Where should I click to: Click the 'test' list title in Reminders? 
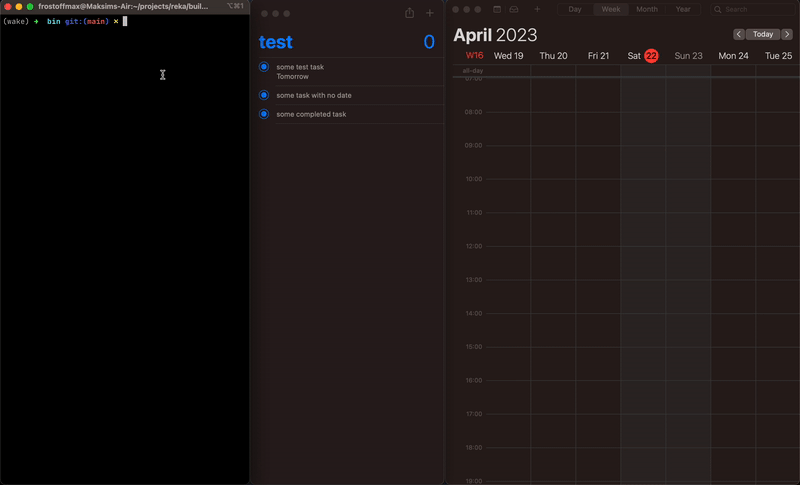pyautogui.click(x=276, y=42)
